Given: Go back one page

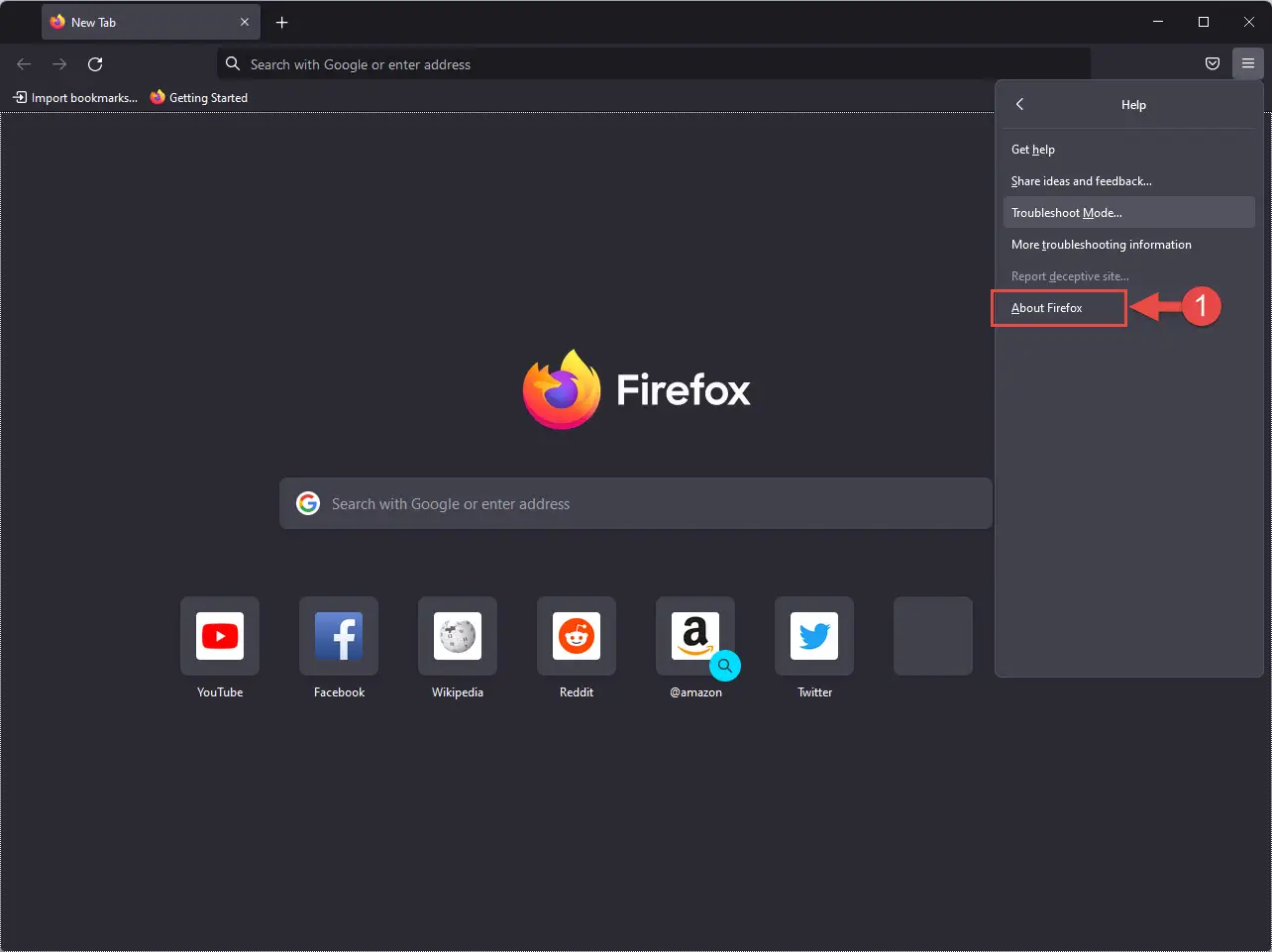Looking at the screenshot, I should (x=24, y=64).
